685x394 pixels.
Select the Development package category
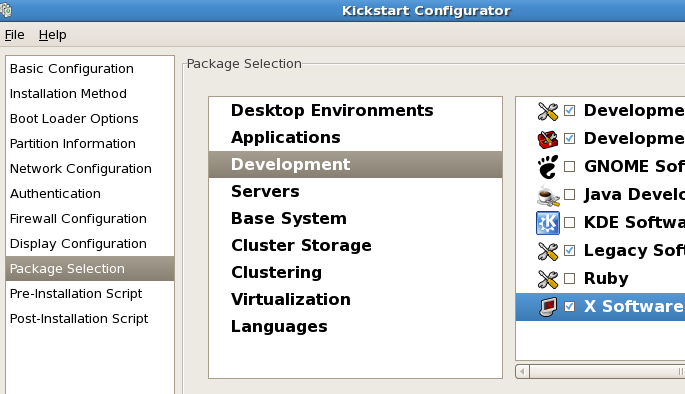click(355, 164)
